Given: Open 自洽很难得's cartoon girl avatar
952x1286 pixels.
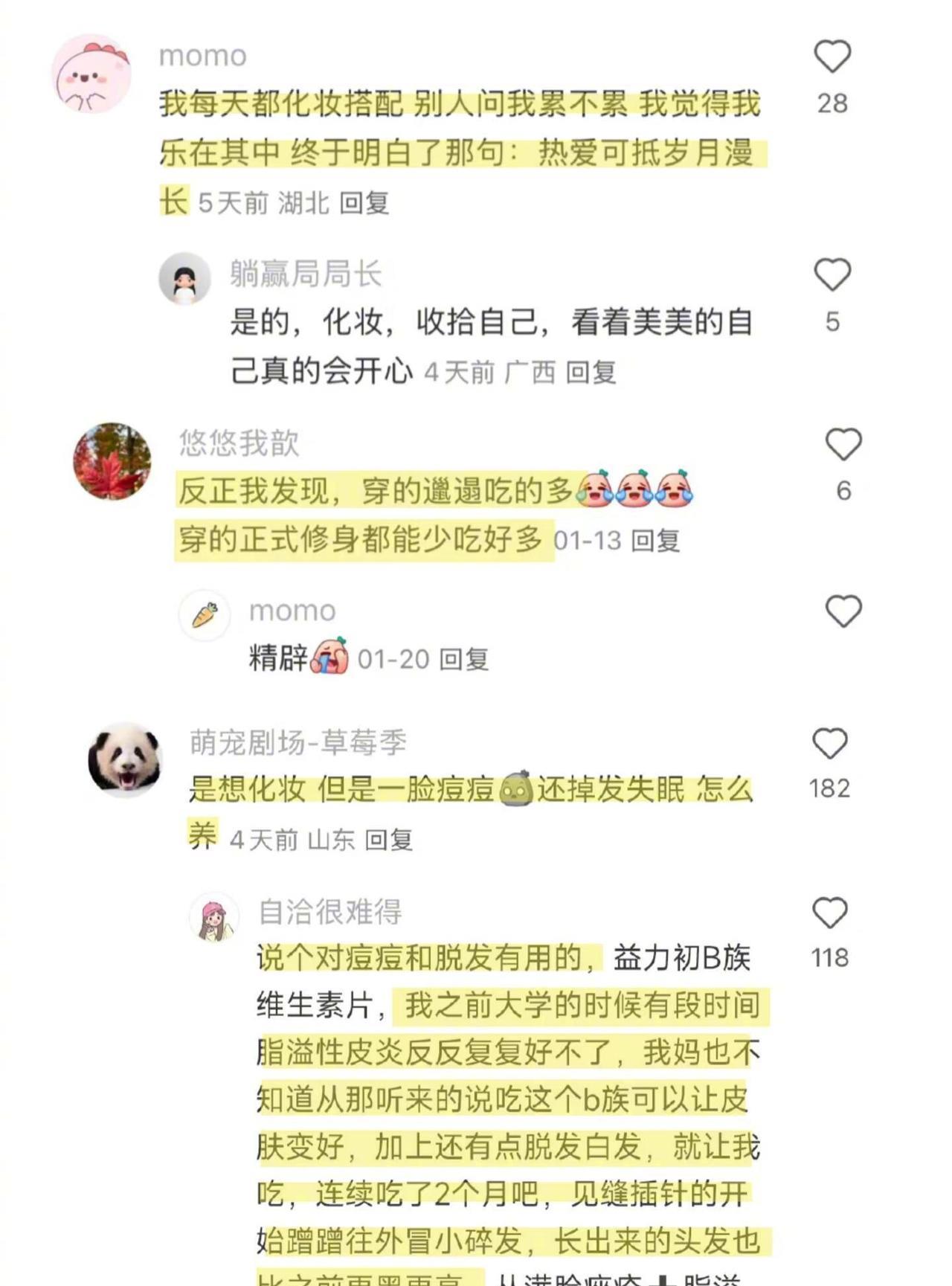Looking at the screenshot, I should [214, 917].
